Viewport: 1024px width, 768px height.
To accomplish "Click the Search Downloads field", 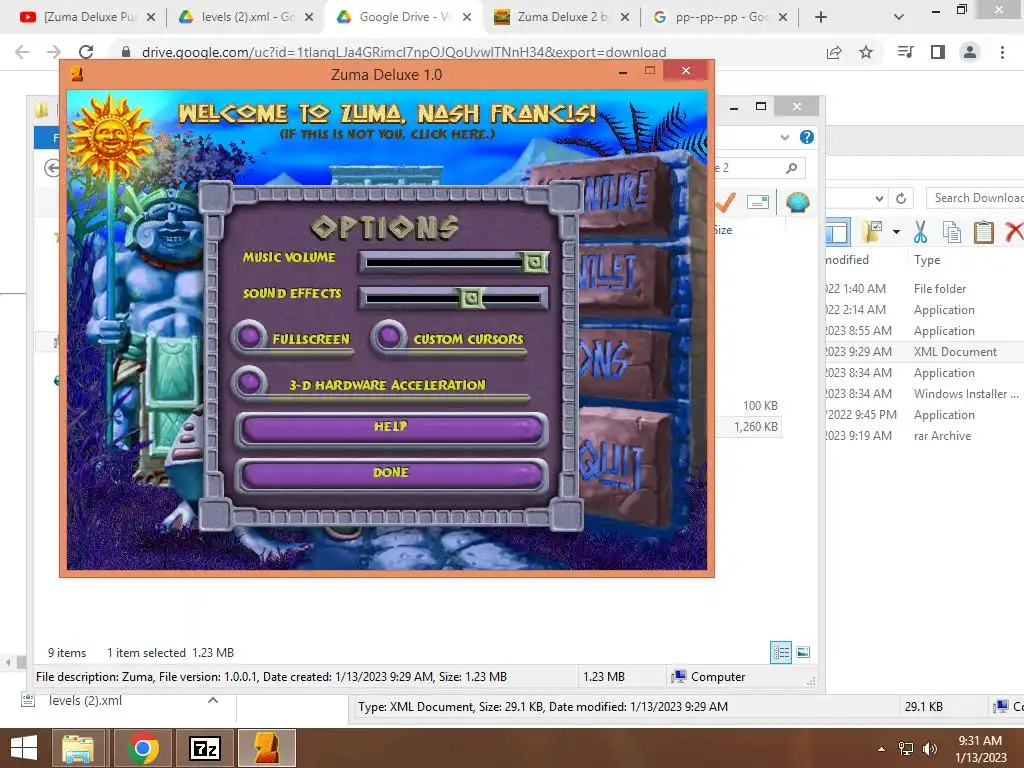I will point(974,198).
